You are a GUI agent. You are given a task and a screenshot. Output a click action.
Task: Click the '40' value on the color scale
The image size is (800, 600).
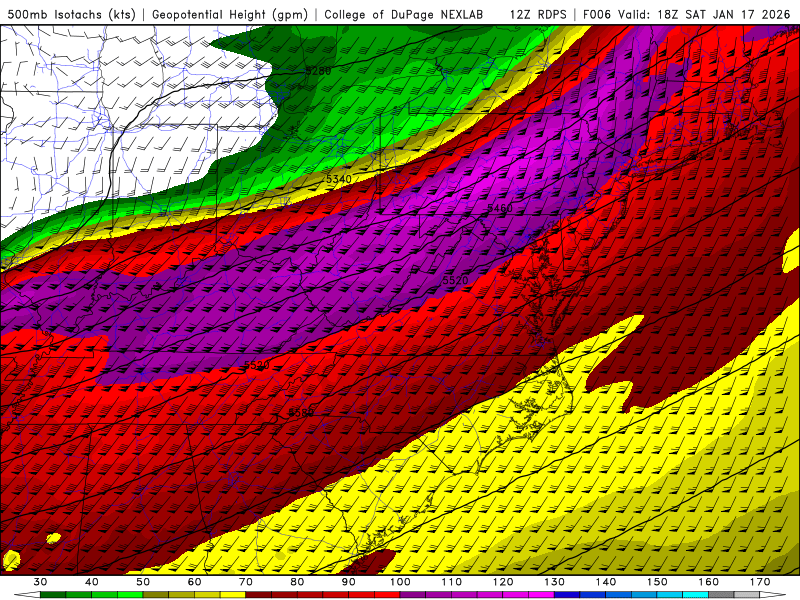click(92, 582)
